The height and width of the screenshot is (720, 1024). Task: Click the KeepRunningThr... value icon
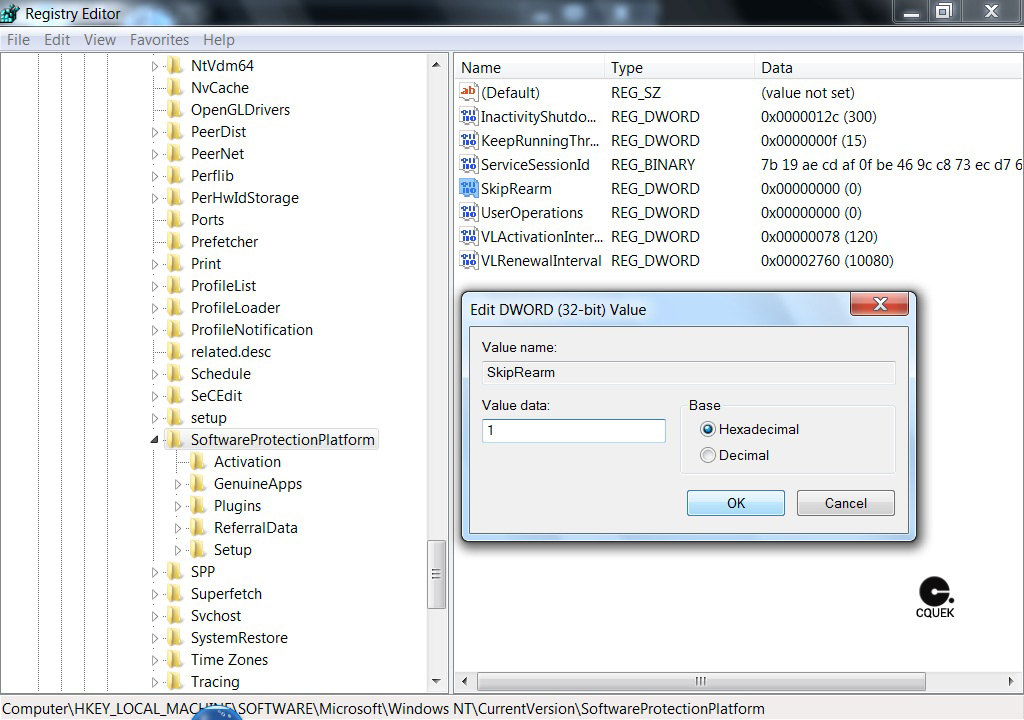(468, 140)
